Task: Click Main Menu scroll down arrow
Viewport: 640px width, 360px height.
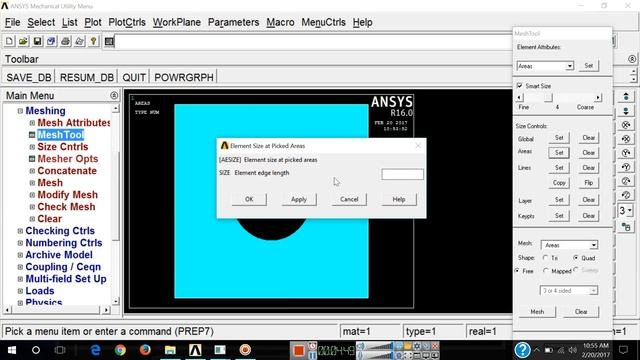Action: (116, 301)
